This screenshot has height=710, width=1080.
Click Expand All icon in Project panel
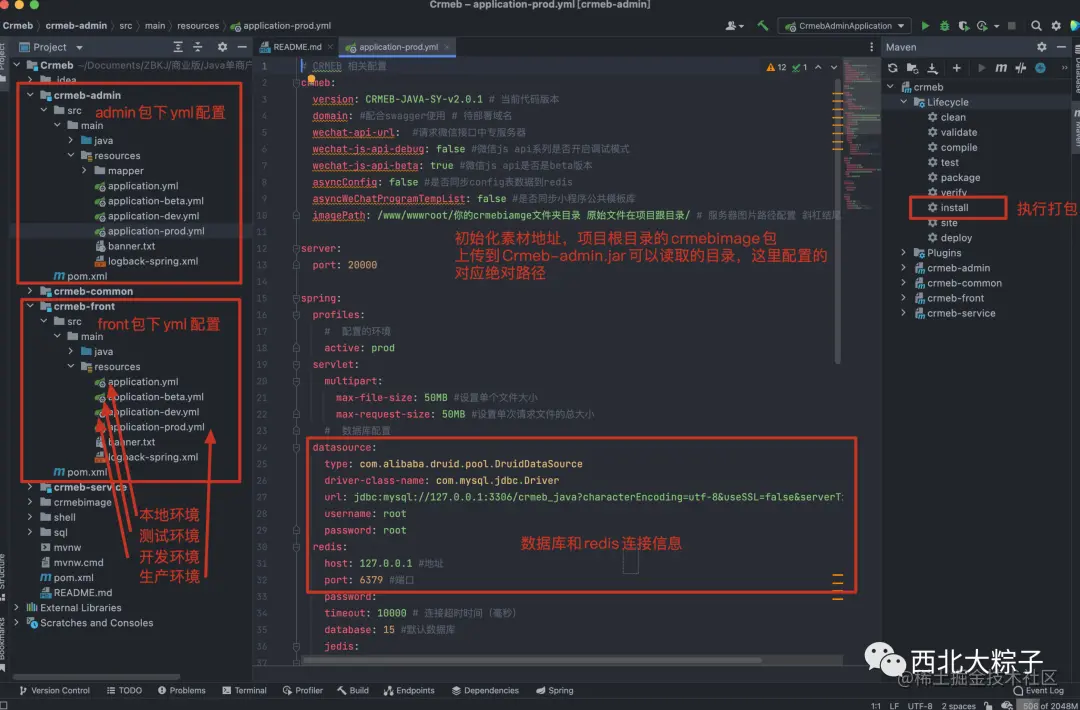point(178,47)
